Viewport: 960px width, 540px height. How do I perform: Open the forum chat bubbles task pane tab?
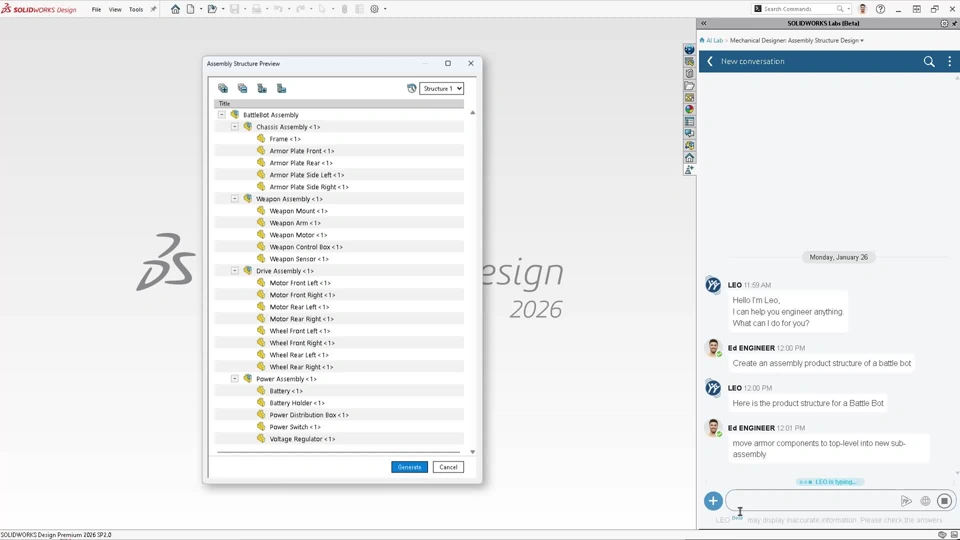(x=689, y=133)
